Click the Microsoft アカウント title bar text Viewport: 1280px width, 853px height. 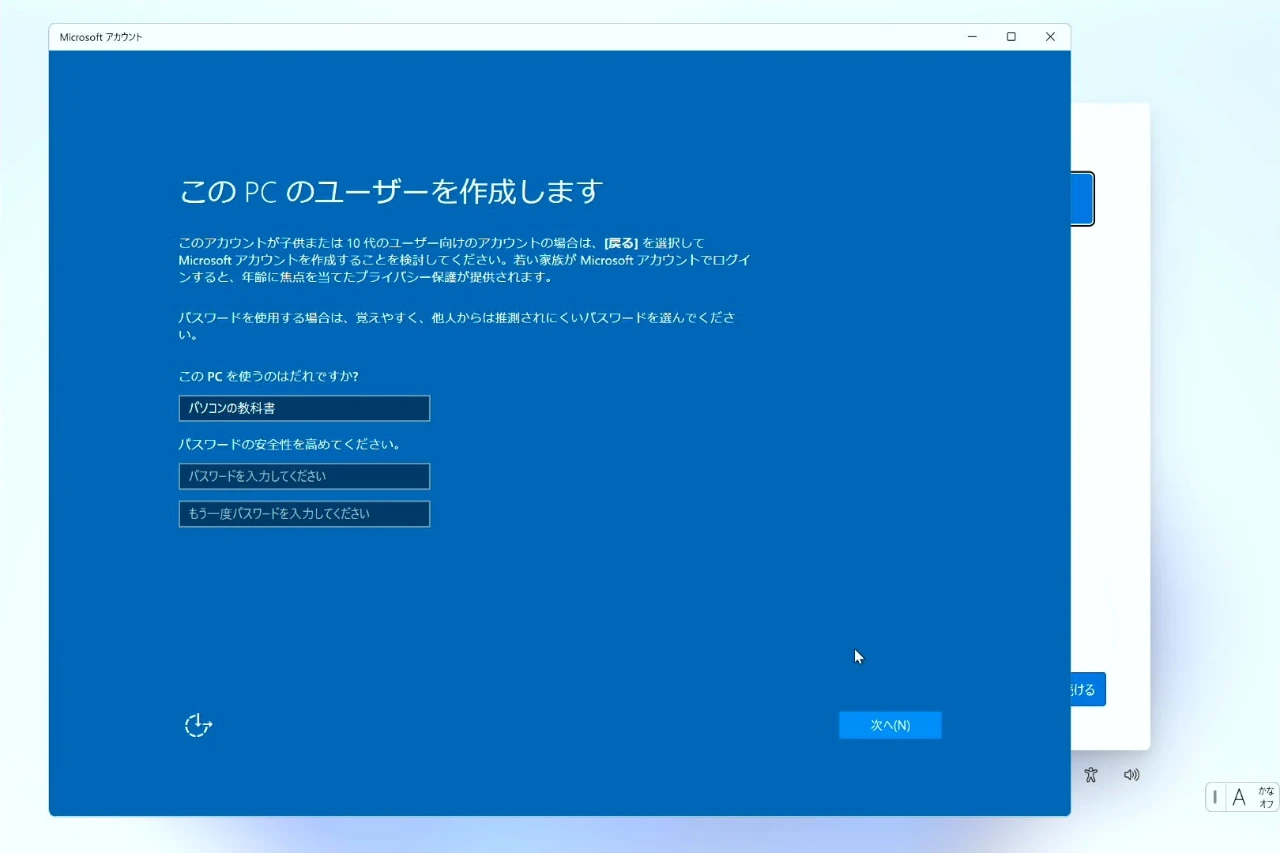click(101, 37)
